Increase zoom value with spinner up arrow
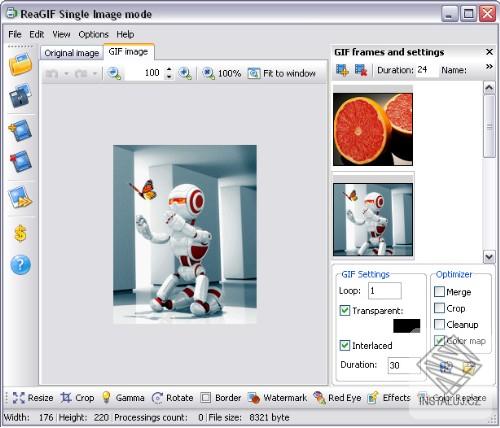The image size is (500, 428). tap(169, 69)
